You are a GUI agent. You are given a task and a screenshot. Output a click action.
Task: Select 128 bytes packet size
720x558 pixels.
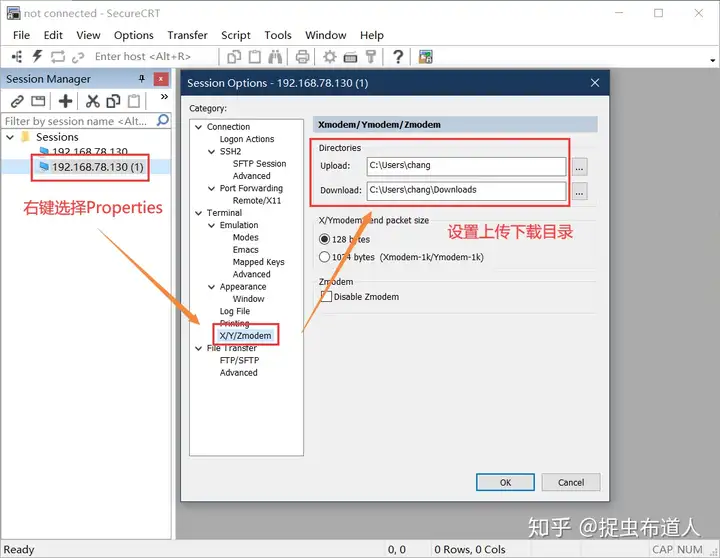pyautogui.click(x=324, y=239)
